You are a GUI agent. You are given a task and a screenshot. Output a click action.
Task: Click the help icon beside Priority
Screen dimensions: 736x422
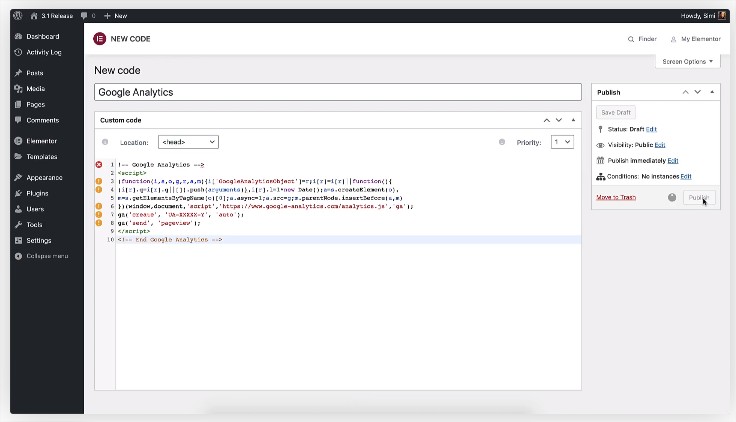pos(502,142)
